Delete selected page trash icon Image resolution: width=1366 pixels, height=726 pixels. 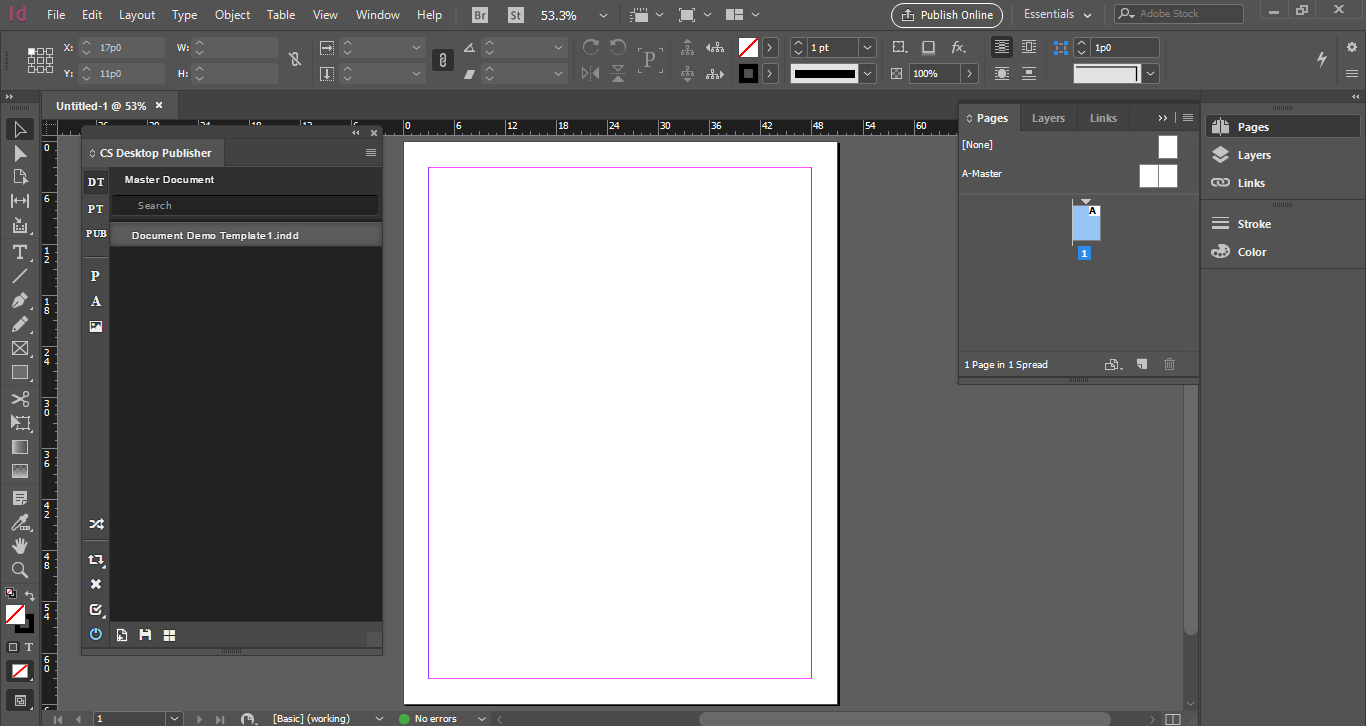click(x=1170, y=365)
